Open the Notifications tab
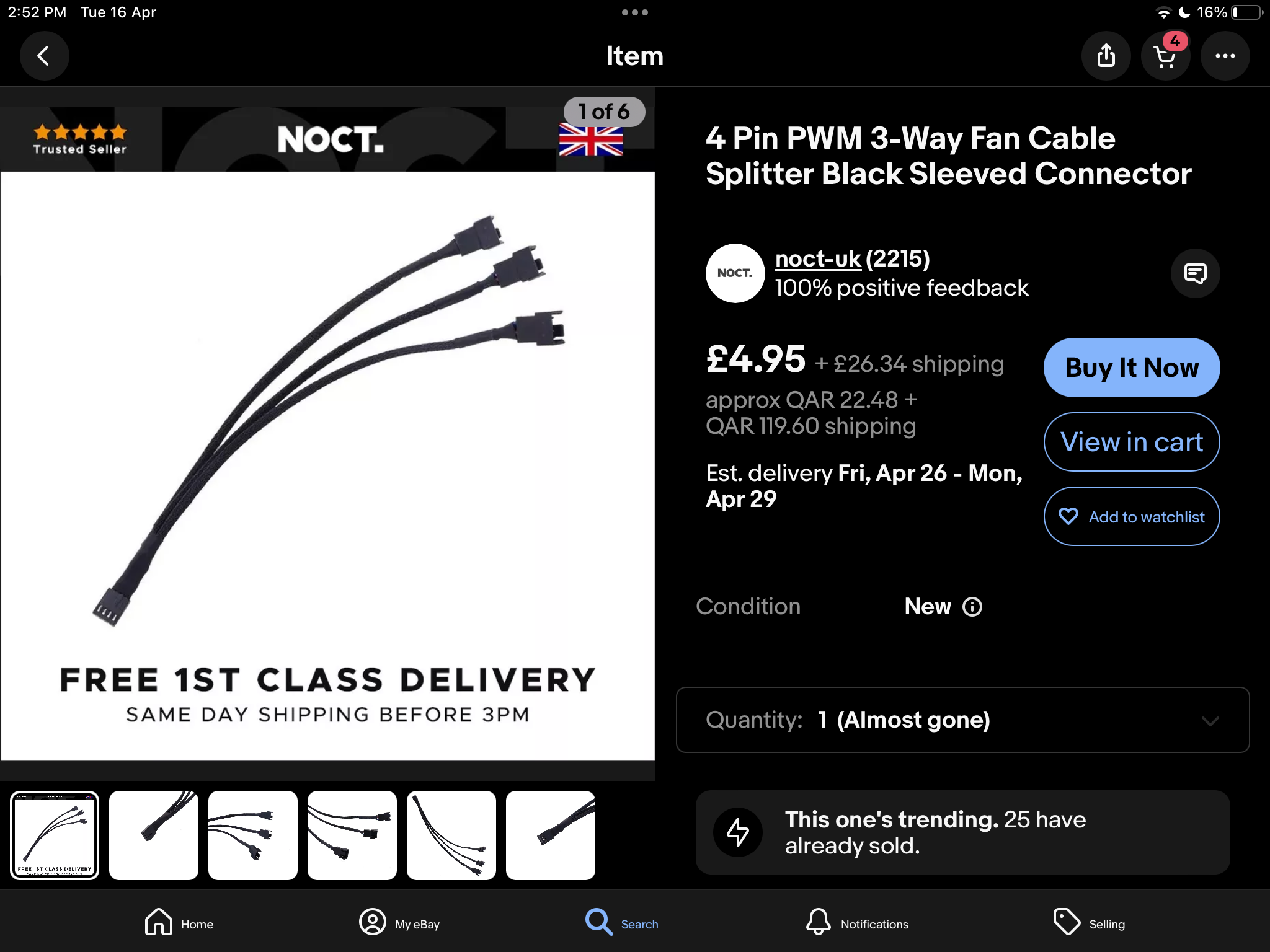The height and width of the screenshot is (952, 1270). [857, 923]
